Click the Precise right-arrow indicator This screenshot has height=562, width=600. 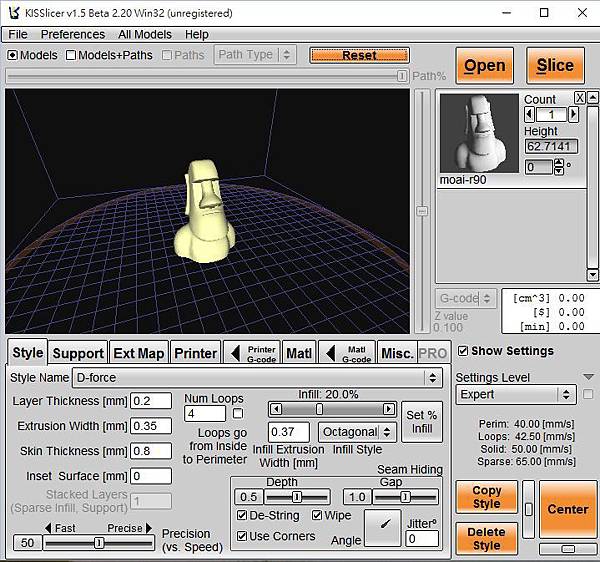(149, 528)
